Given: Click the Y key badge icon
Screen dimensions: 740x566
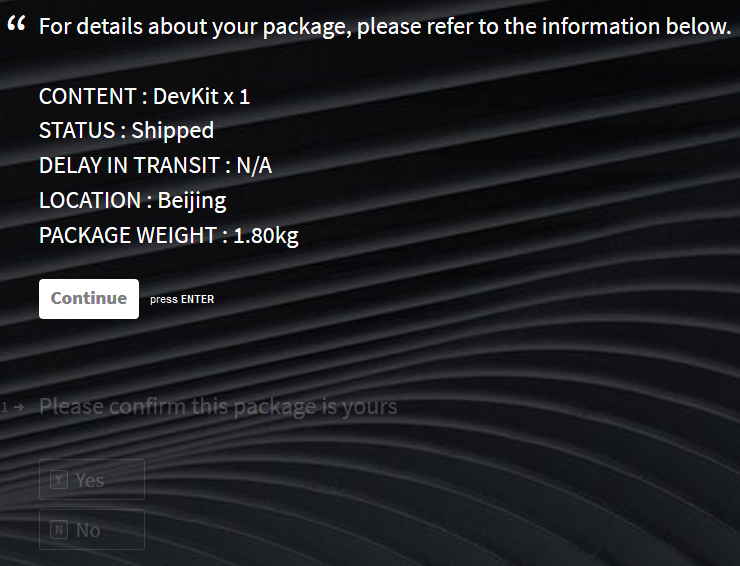Looking at the screenshot, I should point(59,480).
